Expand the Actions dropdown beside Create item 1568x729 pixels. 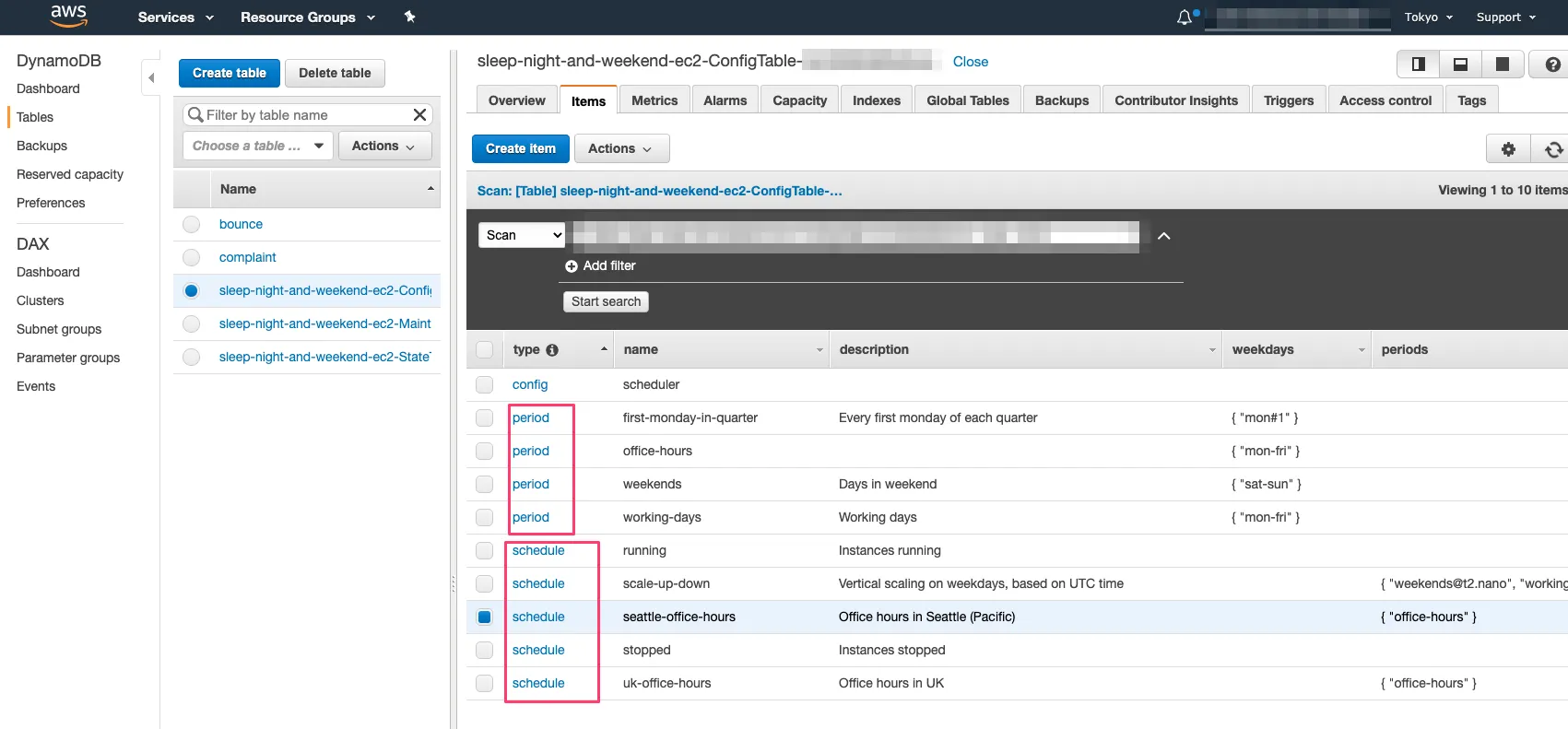click(620, 149)
